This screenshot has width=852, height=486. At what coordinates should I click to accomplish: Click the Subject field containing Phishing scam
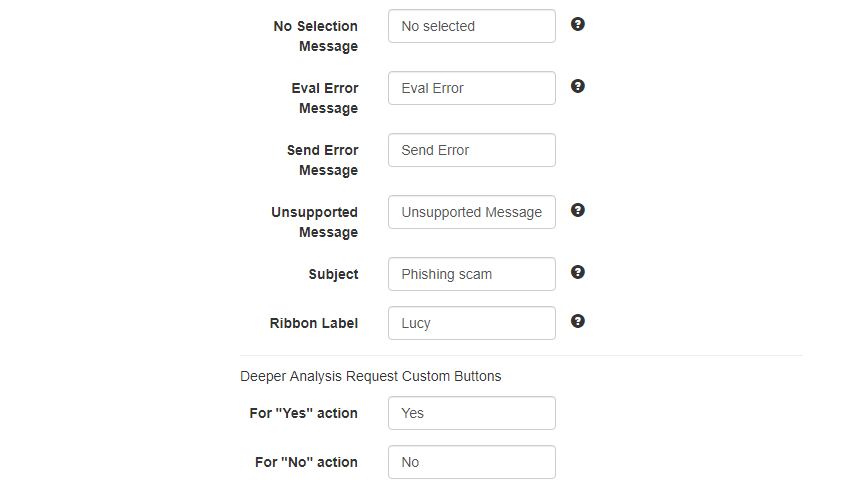click(472, 274)
